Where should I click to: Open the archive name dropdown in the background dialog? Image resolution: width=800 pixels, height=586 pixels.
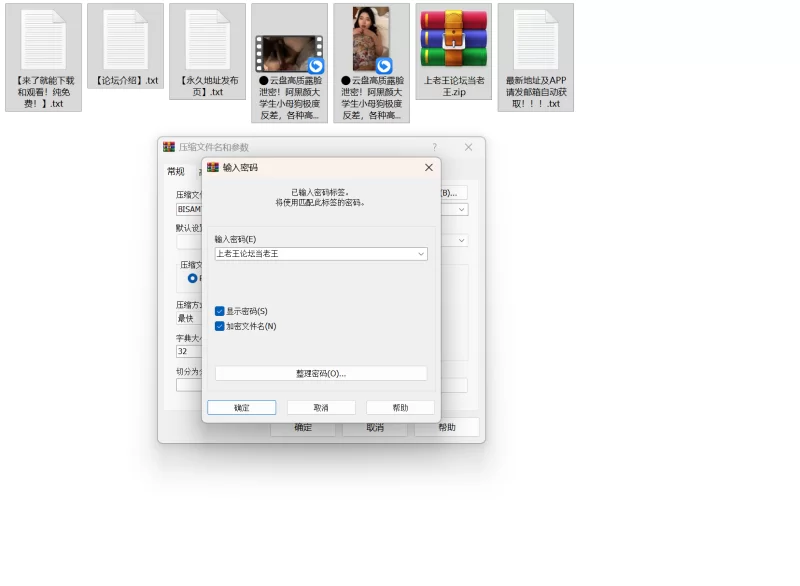point(461,210)
